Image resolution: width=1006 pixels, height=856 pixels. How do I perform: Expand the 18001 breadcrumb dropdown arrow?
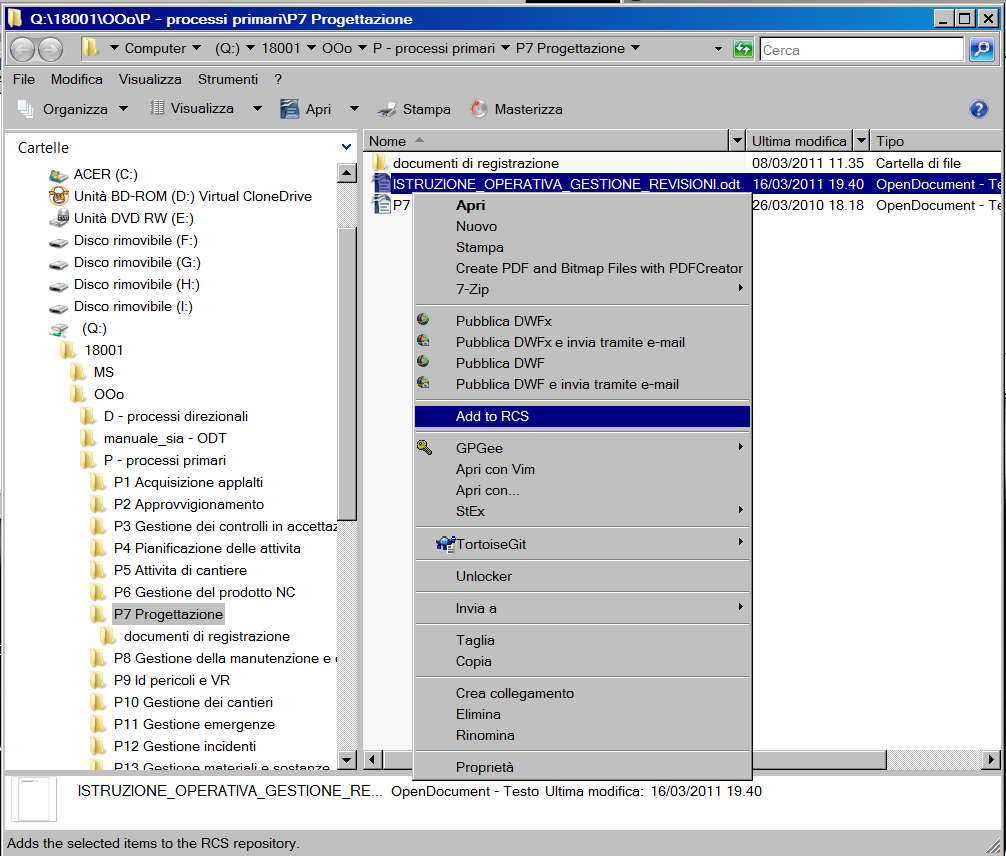[x=311, y=48]
